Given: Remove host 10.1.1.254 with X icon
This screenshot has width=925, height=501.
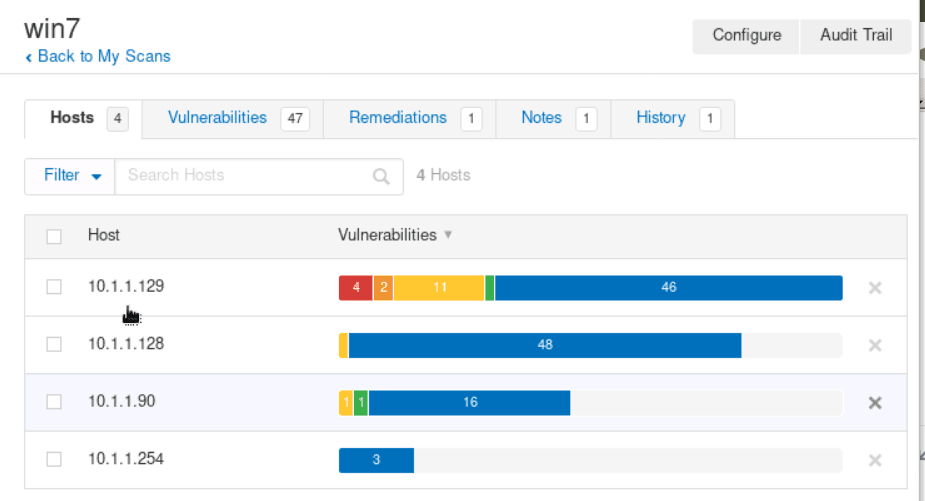Looking at the screenshot, I should (875, 460).
